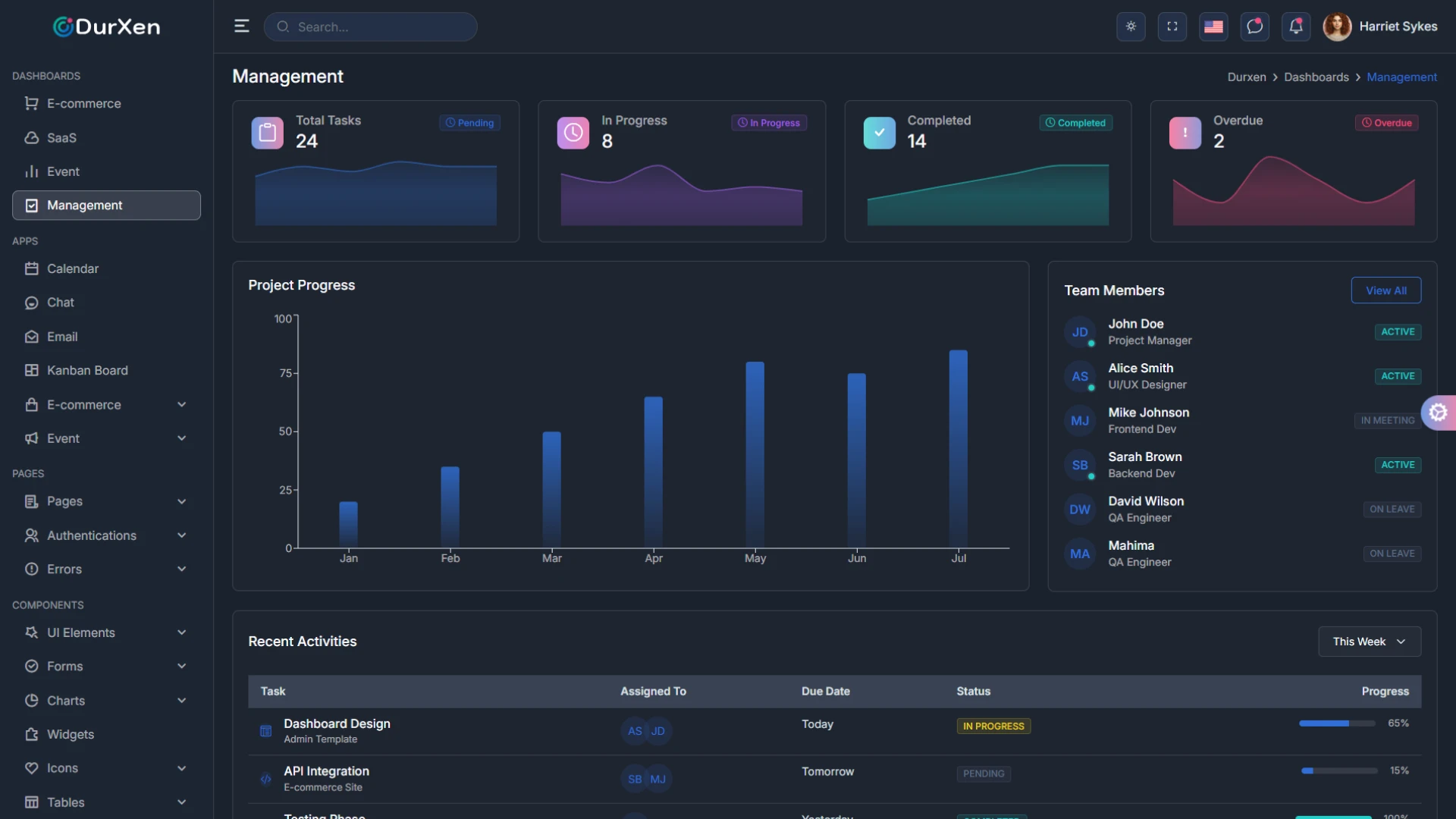1456x819 pixels.
Task: Click Alice Smith's ACTIVE status badge
Action: [1398, 376]
